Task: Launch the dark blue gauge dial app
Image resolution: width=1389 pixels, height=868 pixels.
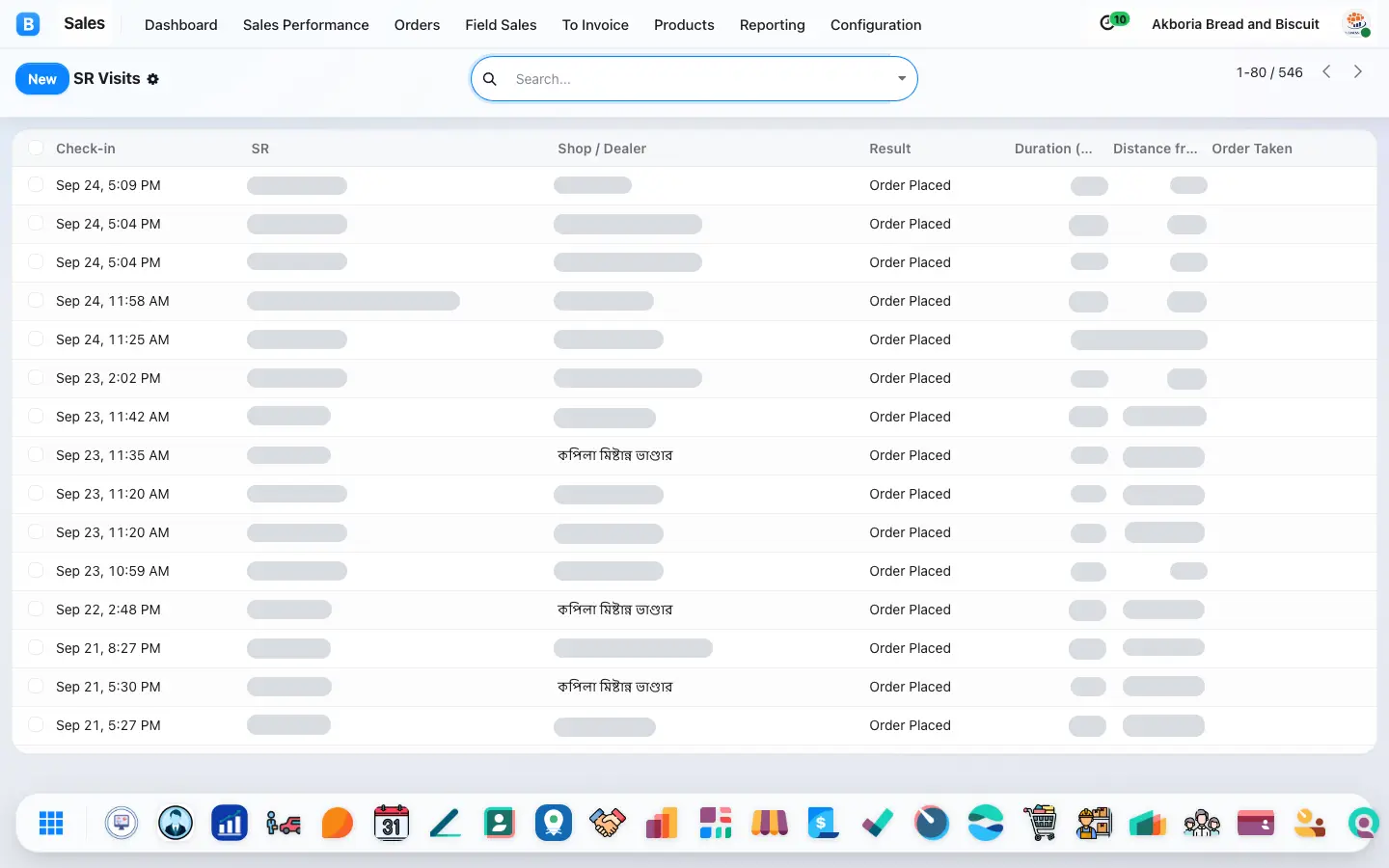Action: click(932, 823)
